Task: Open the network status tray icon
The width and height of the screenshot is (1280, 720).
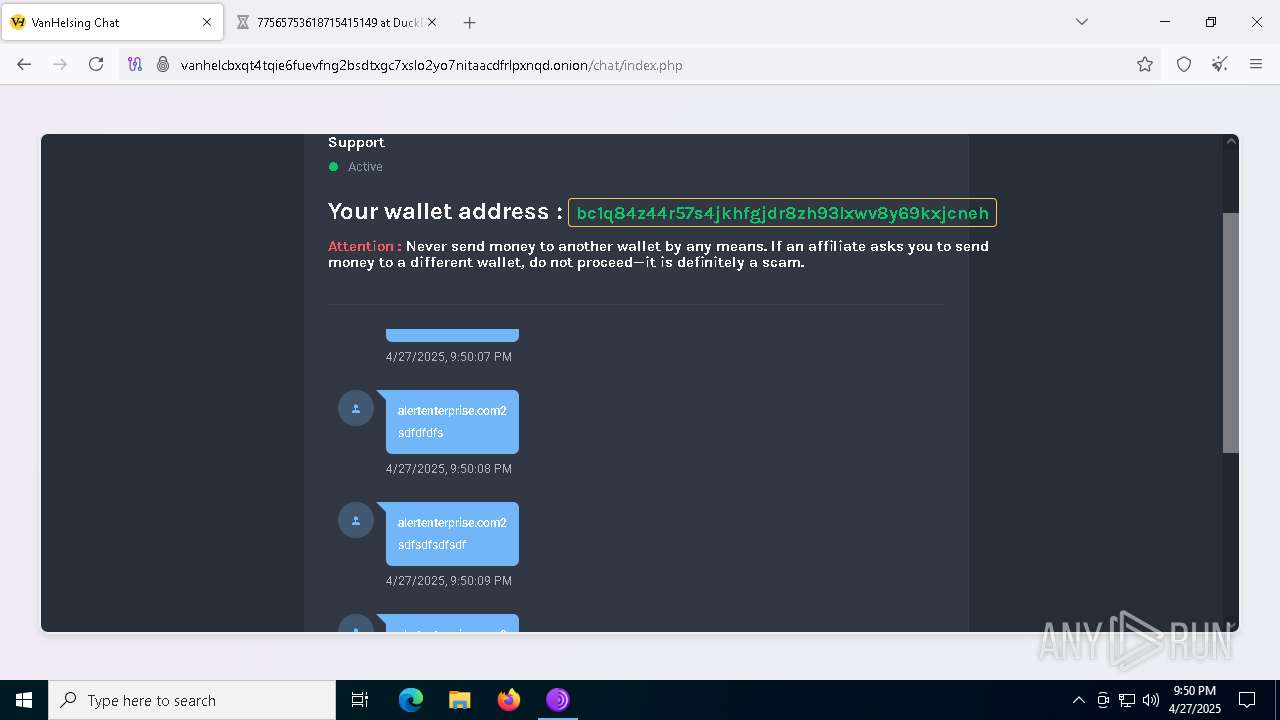Action: [x=1127, y=700]
